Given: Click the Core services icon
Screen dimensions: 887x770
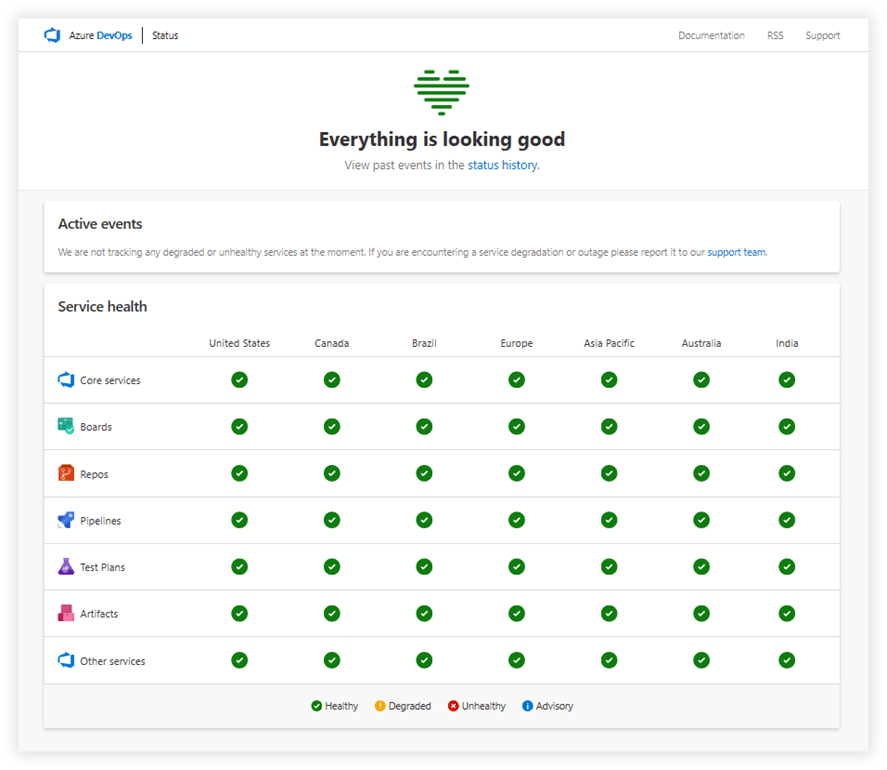Looking at the screenshot, I should click(65, 379).
